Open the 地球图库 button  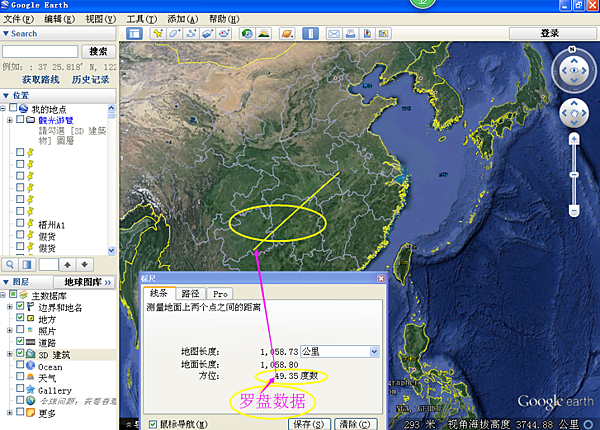coord(85,282)
